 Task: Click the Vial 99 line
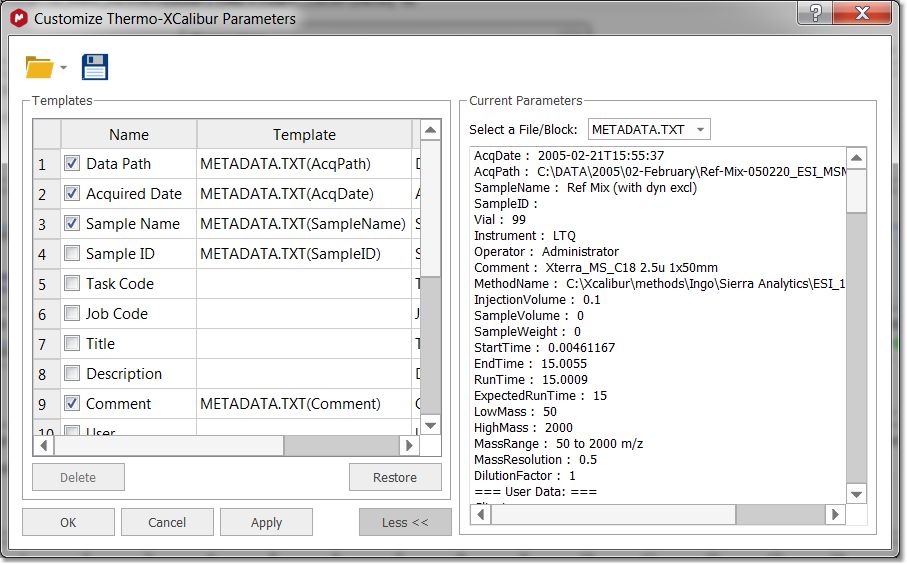pos(500,220)
